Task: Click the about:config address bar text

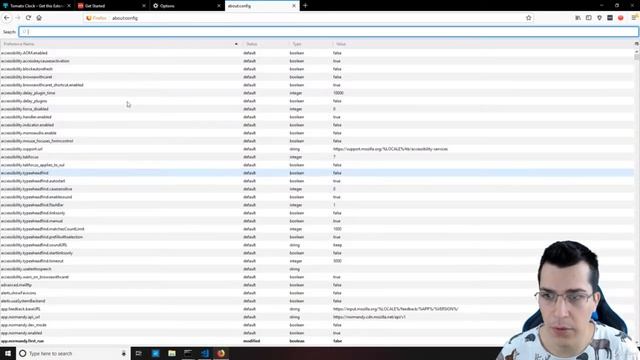Action: (125, 18)
